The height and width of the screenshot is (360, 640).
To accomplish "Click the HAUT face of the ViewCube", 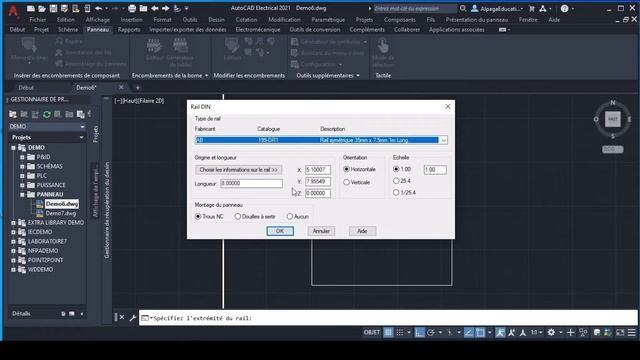I will pos(612,119).
